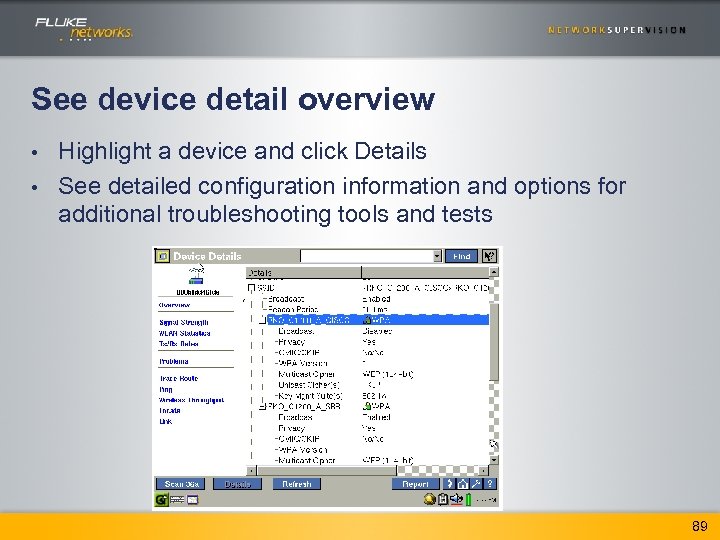720x540 pixels.
Task: Open the Problems link
Action: click(x=174, y=361)
